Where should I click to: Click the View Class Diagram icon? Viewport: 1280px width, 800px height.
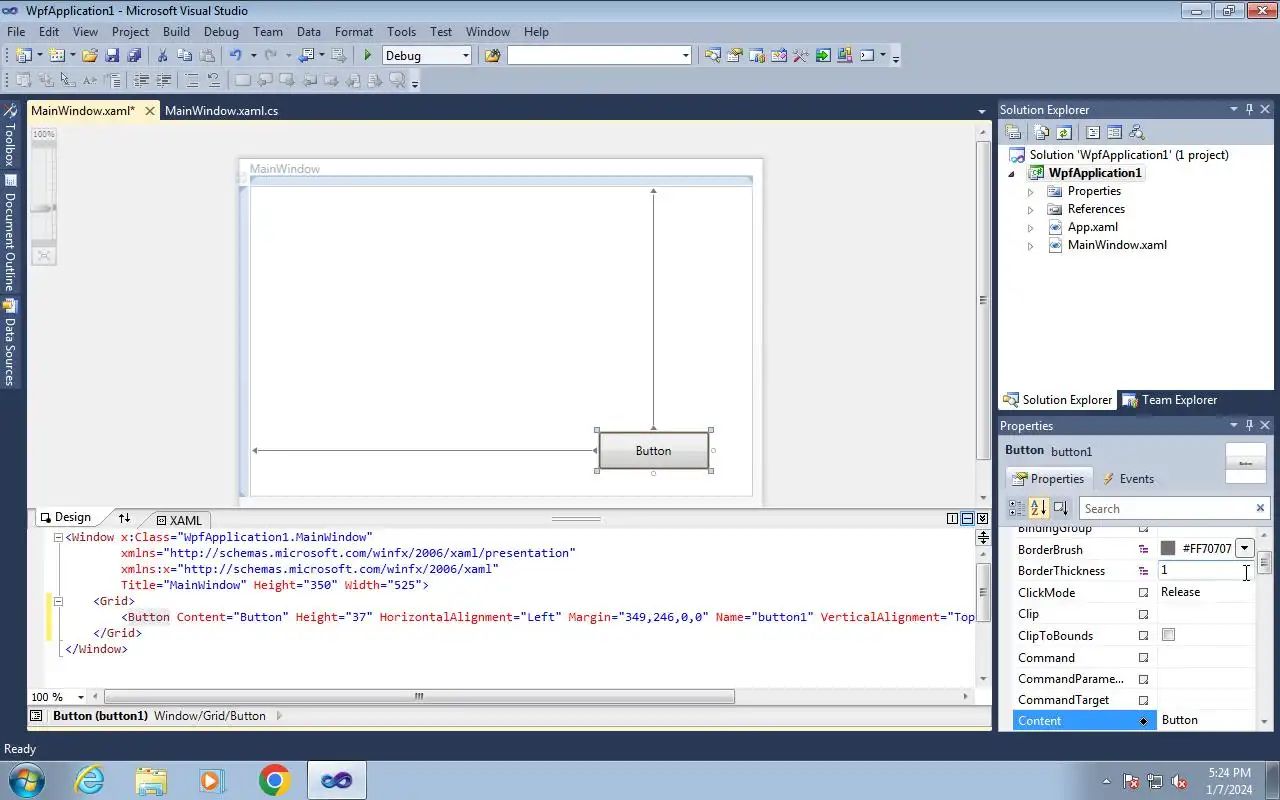(x=1136, y=132)
